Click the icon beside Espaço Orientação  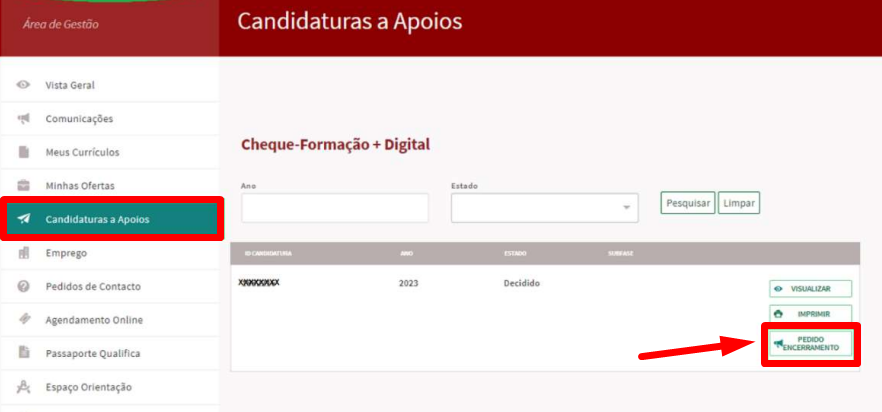(x=24, y=387)
